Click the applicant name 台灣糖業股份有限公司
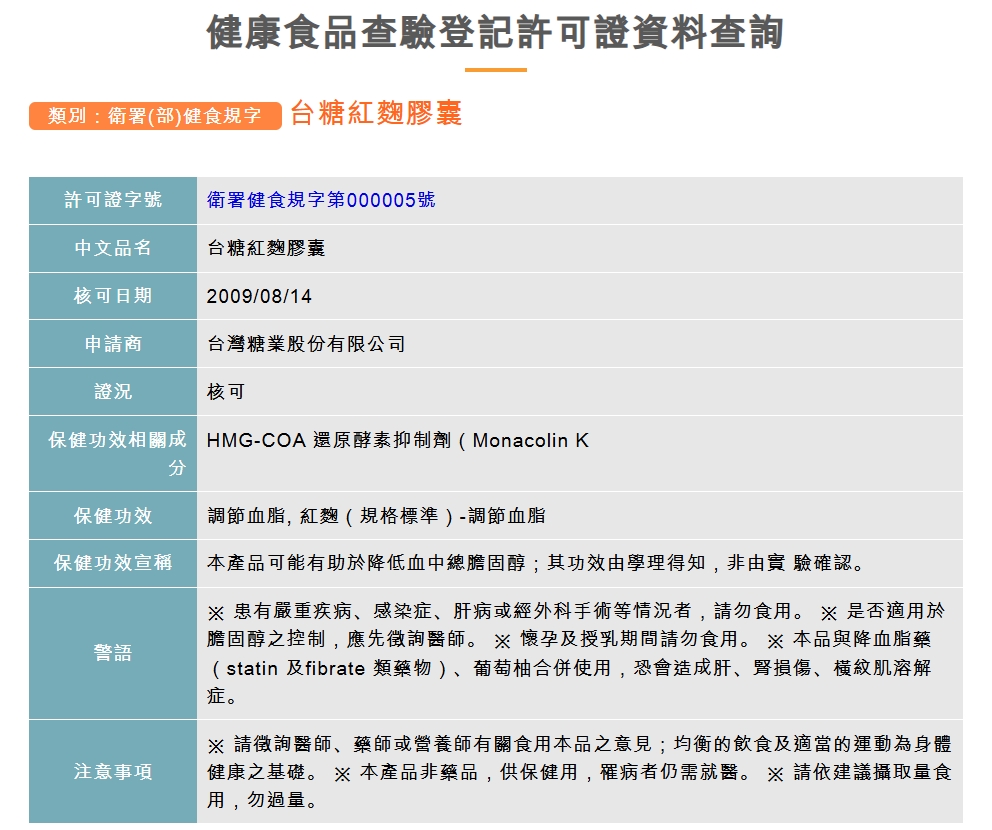Viewport: 992px width, 830px height. click(x=306, y=344)
